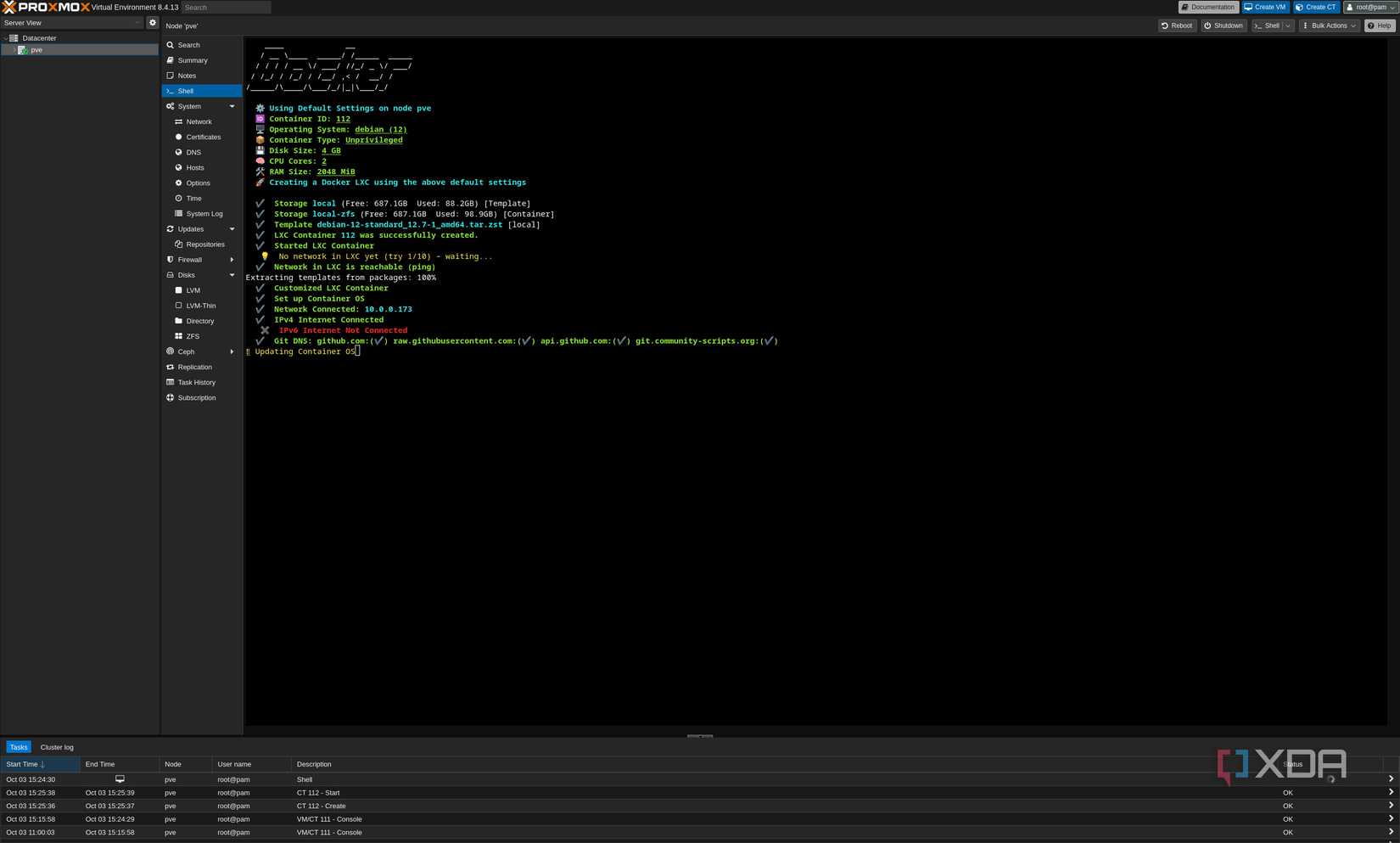Screen dimensions: 1400x843
Task: Open the DNS configuration
Action: click(x=193, y=152)
